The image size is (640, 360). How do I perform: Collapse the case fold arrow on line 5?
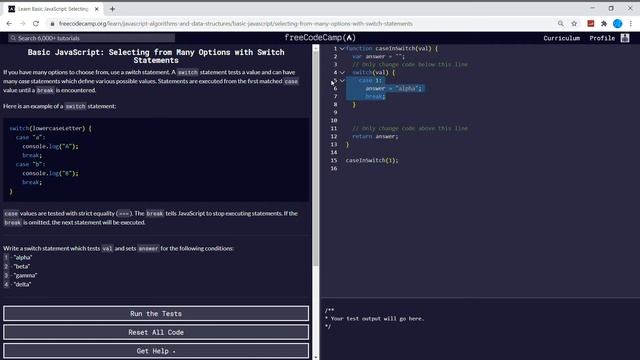tap(342, 80)
